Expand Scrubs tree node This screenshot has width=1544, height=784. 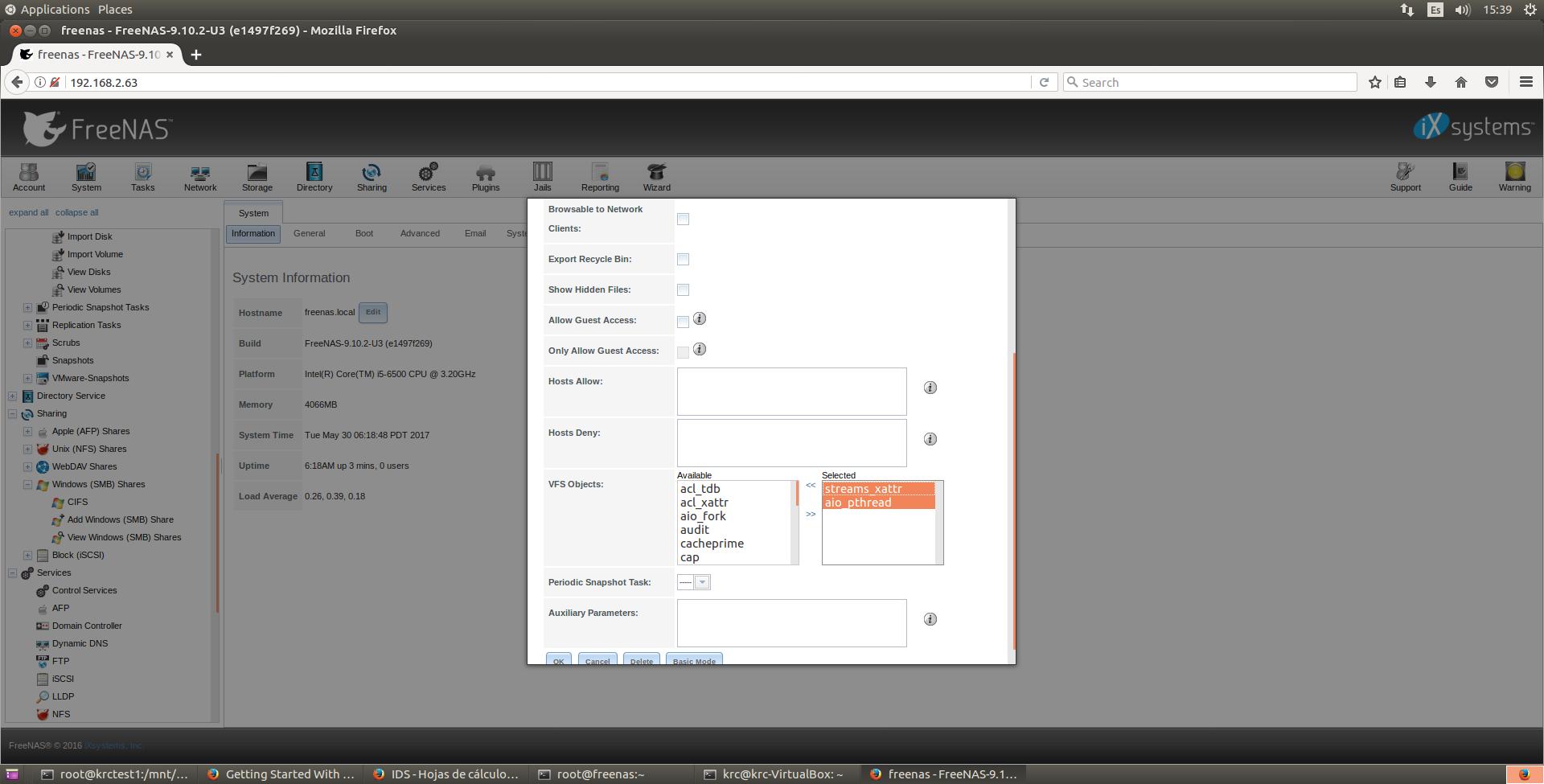click(x=27, y=343)
